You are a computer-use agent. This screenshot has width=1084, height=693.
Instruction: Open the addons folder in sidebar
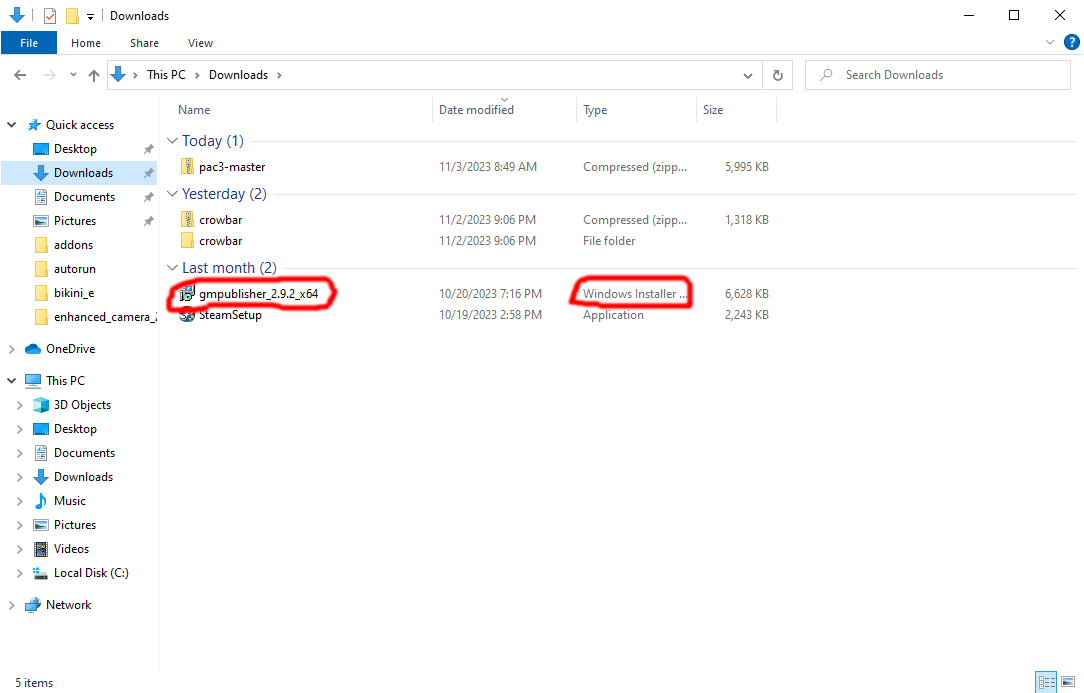73,245
